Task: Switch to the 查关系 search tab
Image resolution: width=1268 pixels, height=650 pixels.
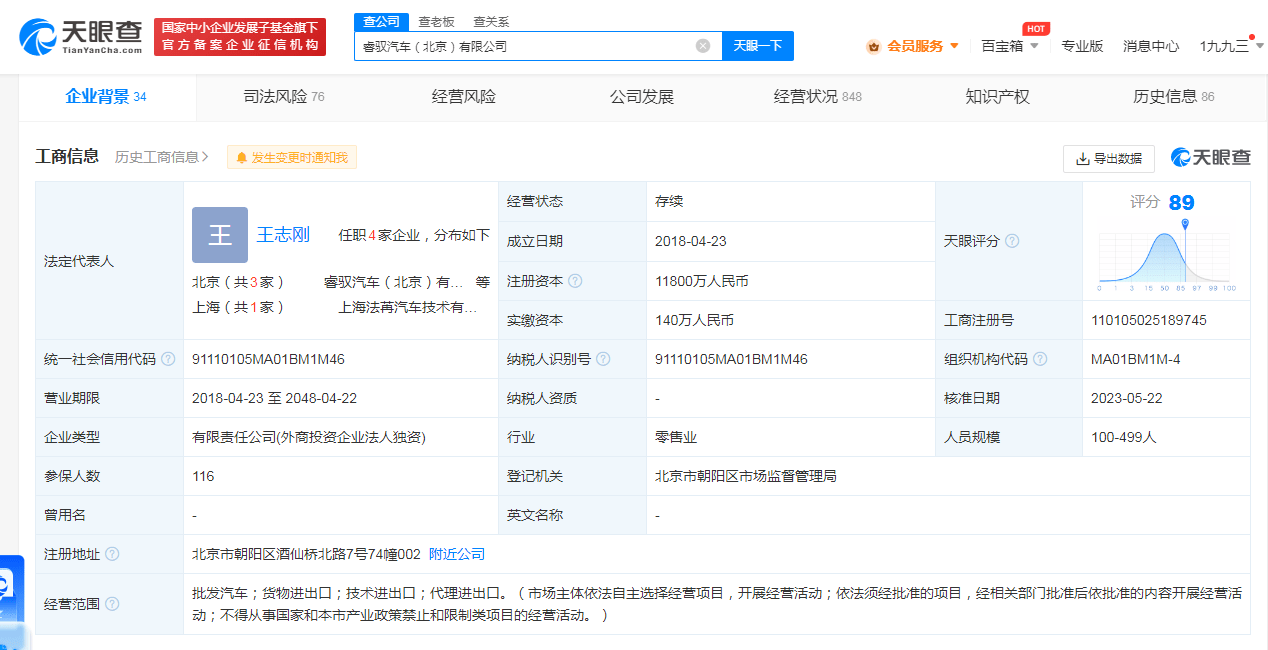Action: (x=491, y=21)
